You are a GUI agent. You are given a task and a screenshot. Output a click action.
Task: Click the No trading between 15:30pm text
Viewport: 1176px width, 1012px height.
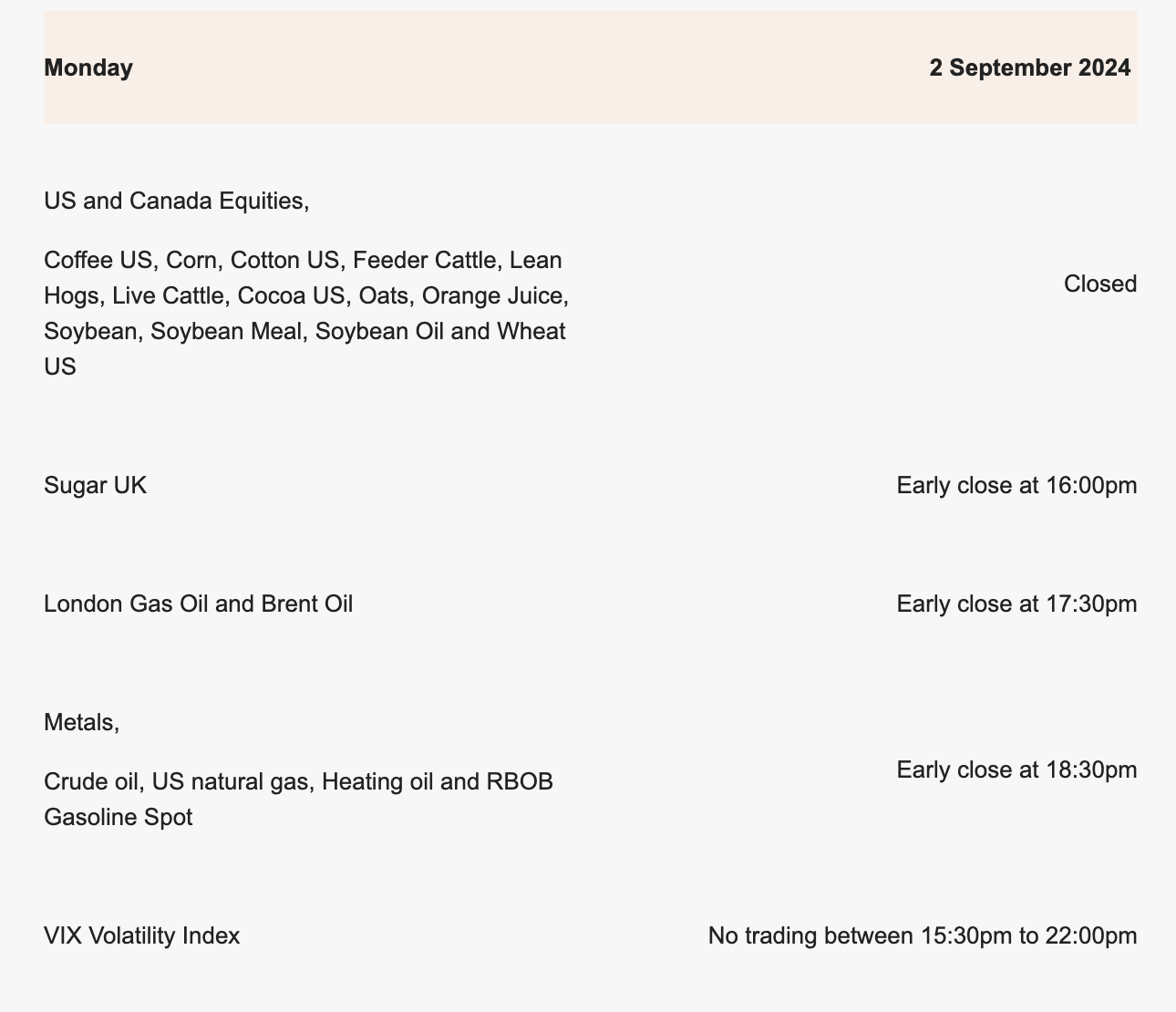pos(922,935)
